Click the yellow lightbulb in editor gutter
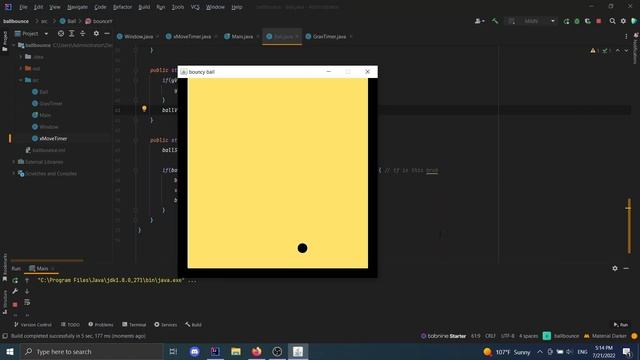The height and width of the screenshot is (360, 640). tap(144, 109)
